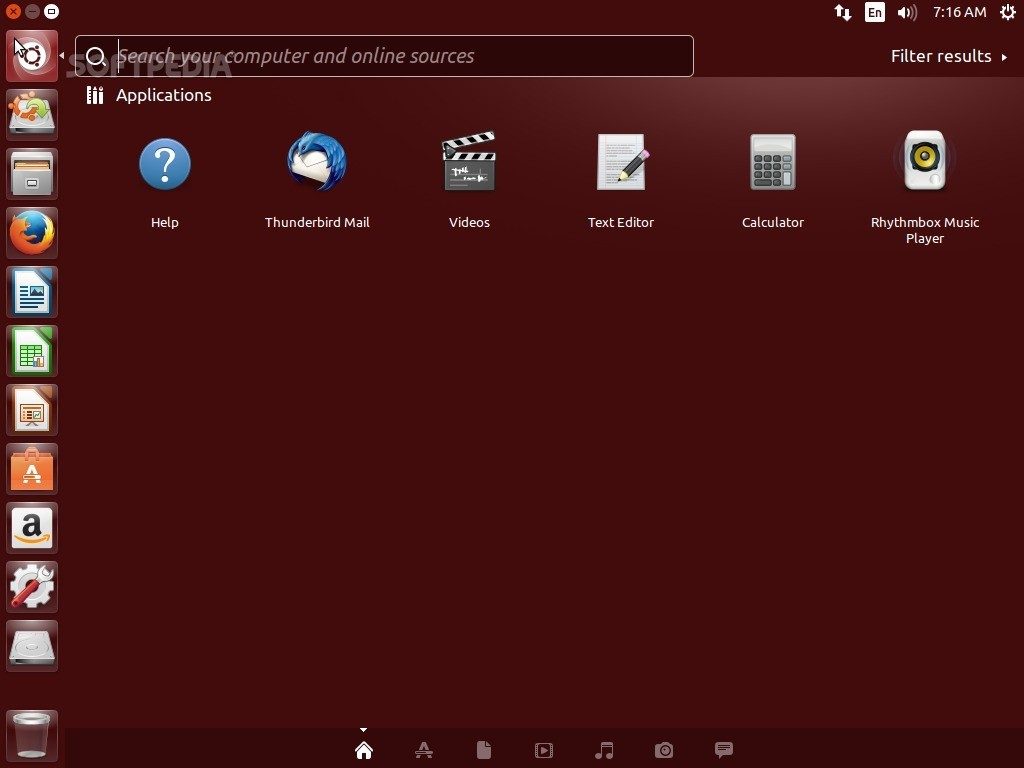The height and width of the screenshot is (768, 1024).
Task: Open System Settings from launcher
Action: pyautogui.click(x=32, y=586)
